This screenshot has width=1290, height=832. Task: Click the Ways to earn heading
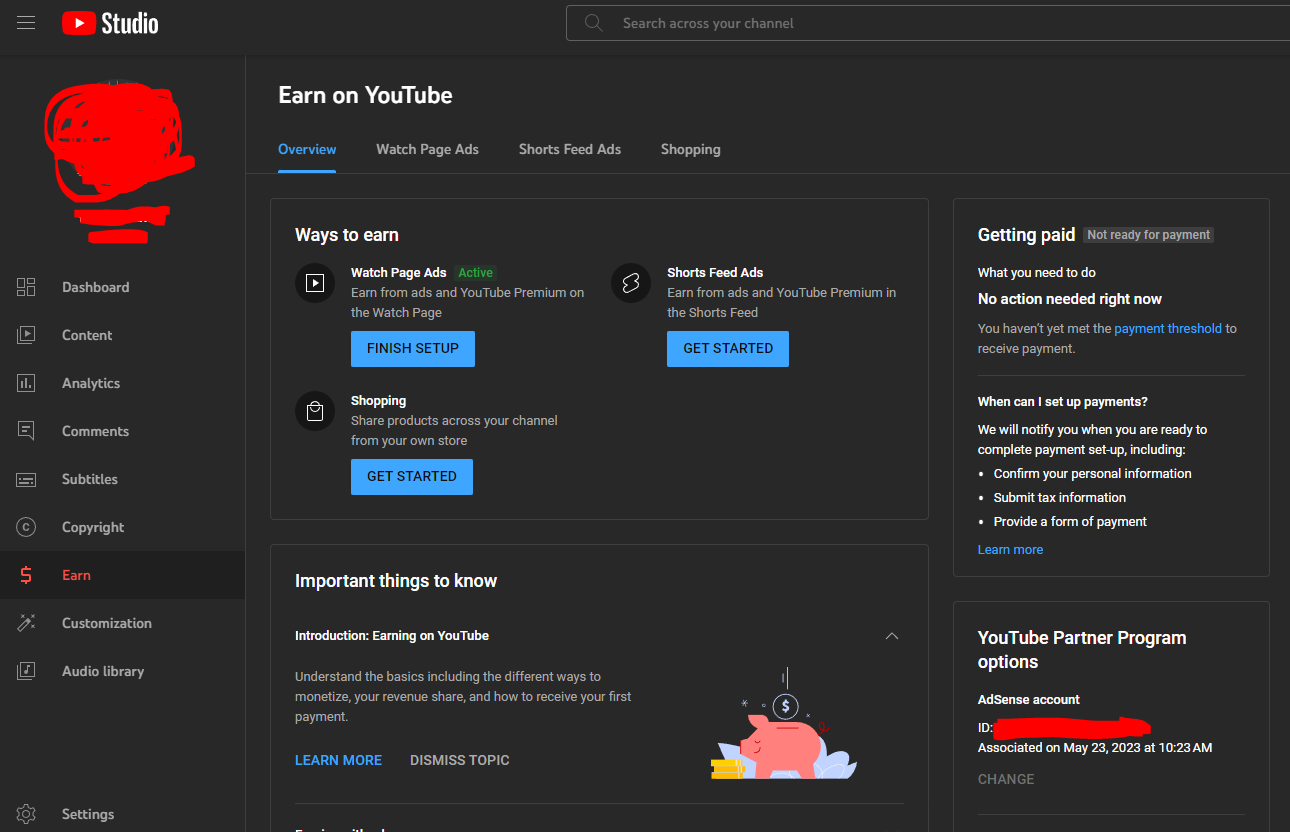tap(347, 235)
